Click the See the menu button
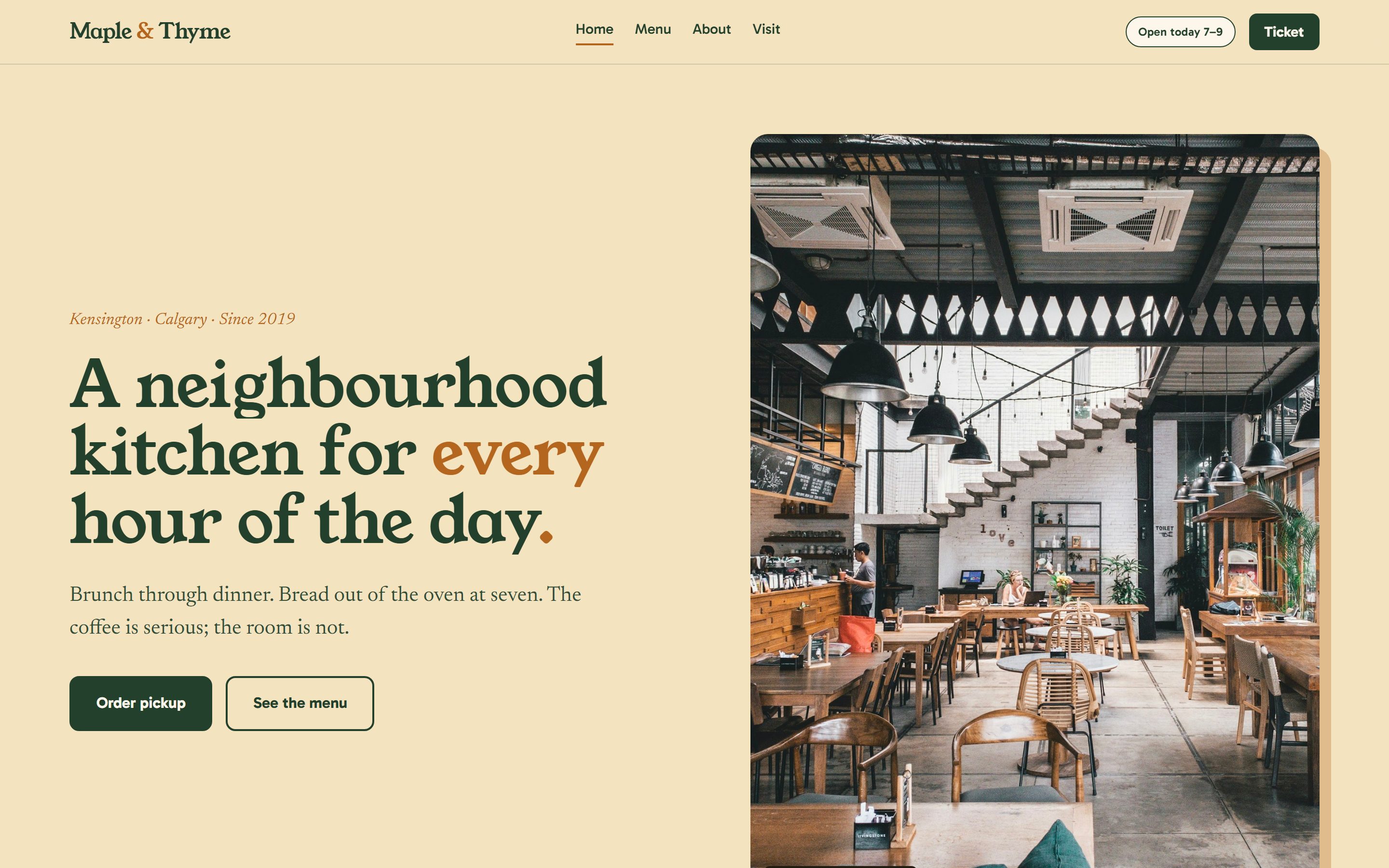Viewport: 1389px width, 868px height. [300, 703]
